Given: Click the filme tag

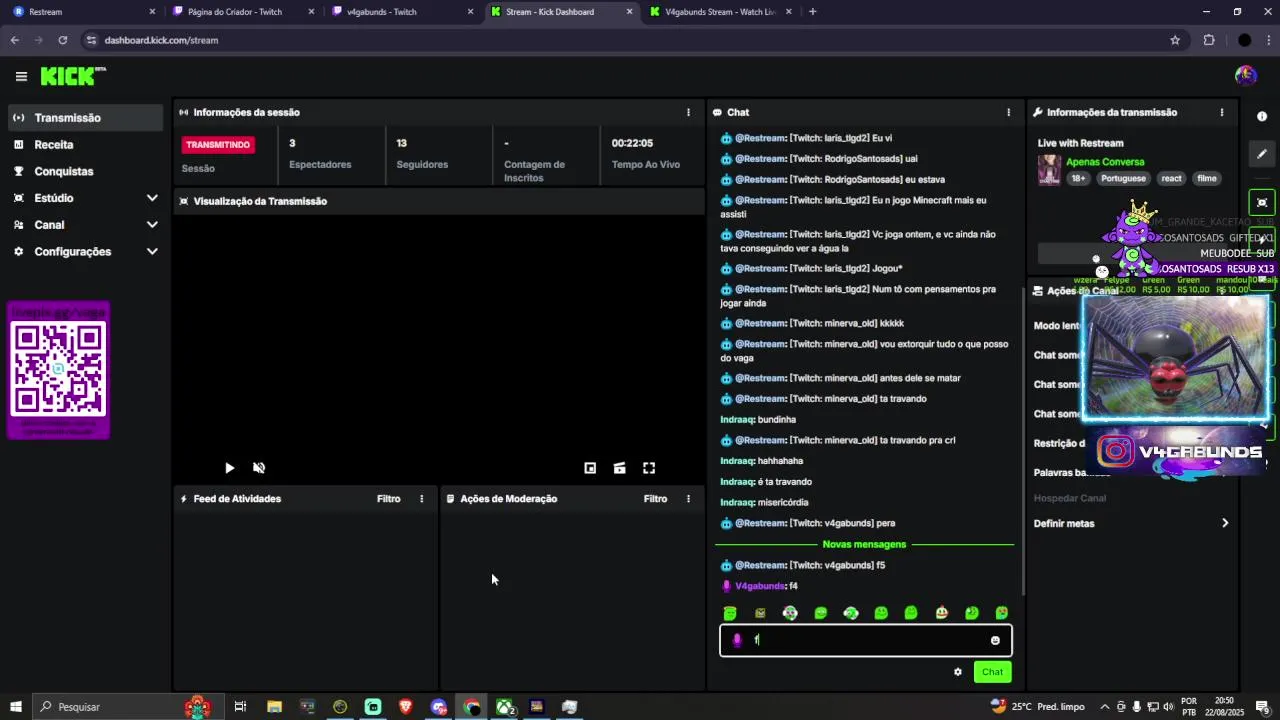Looking at the screenshot, I should 1207,179.
